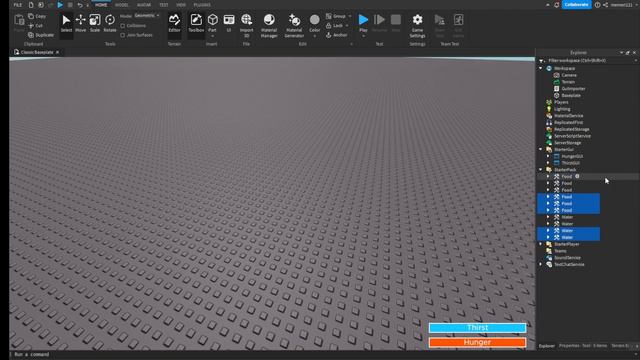Image resolution: width=640 pixels, height=360 pixels.
Task: Expand the TextChatService node
Action: point(541,264)
